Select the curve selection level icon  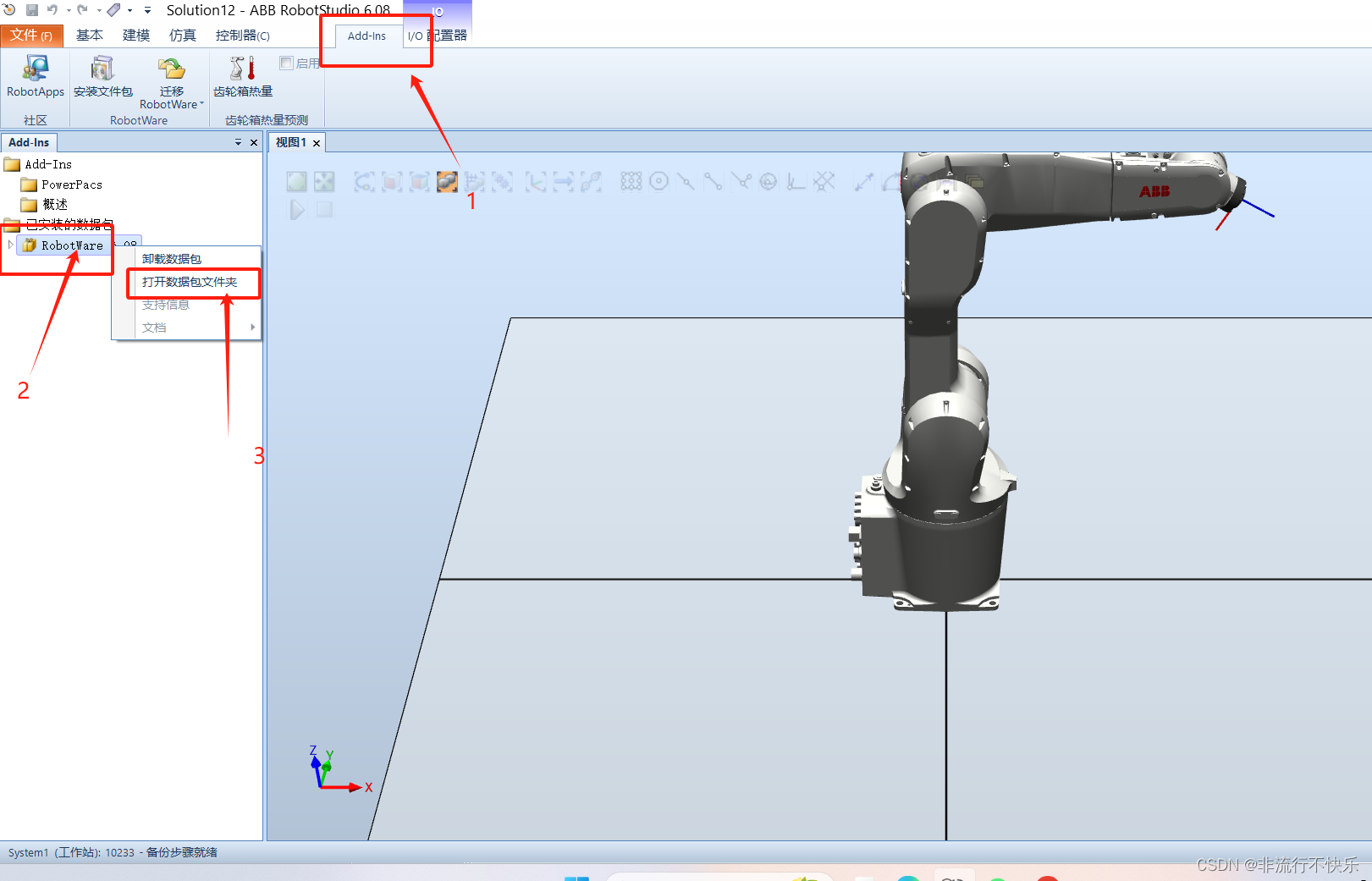pyautogui.click(x=364, y=181)
